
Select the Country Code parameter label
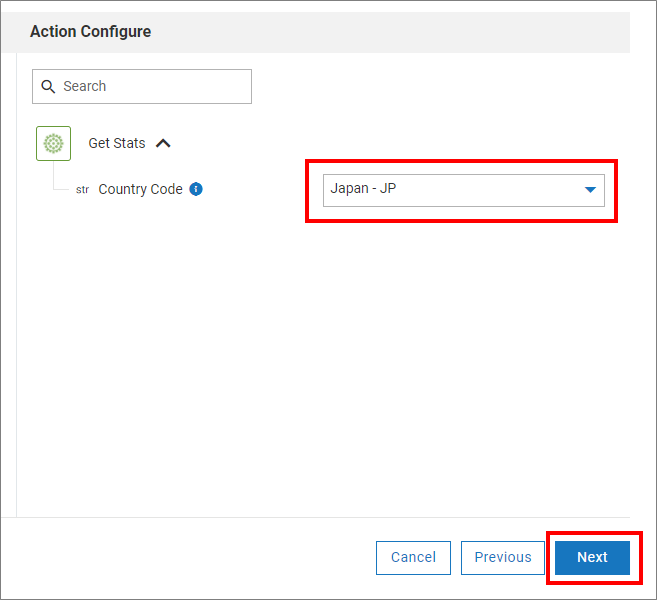pos(140,189)
